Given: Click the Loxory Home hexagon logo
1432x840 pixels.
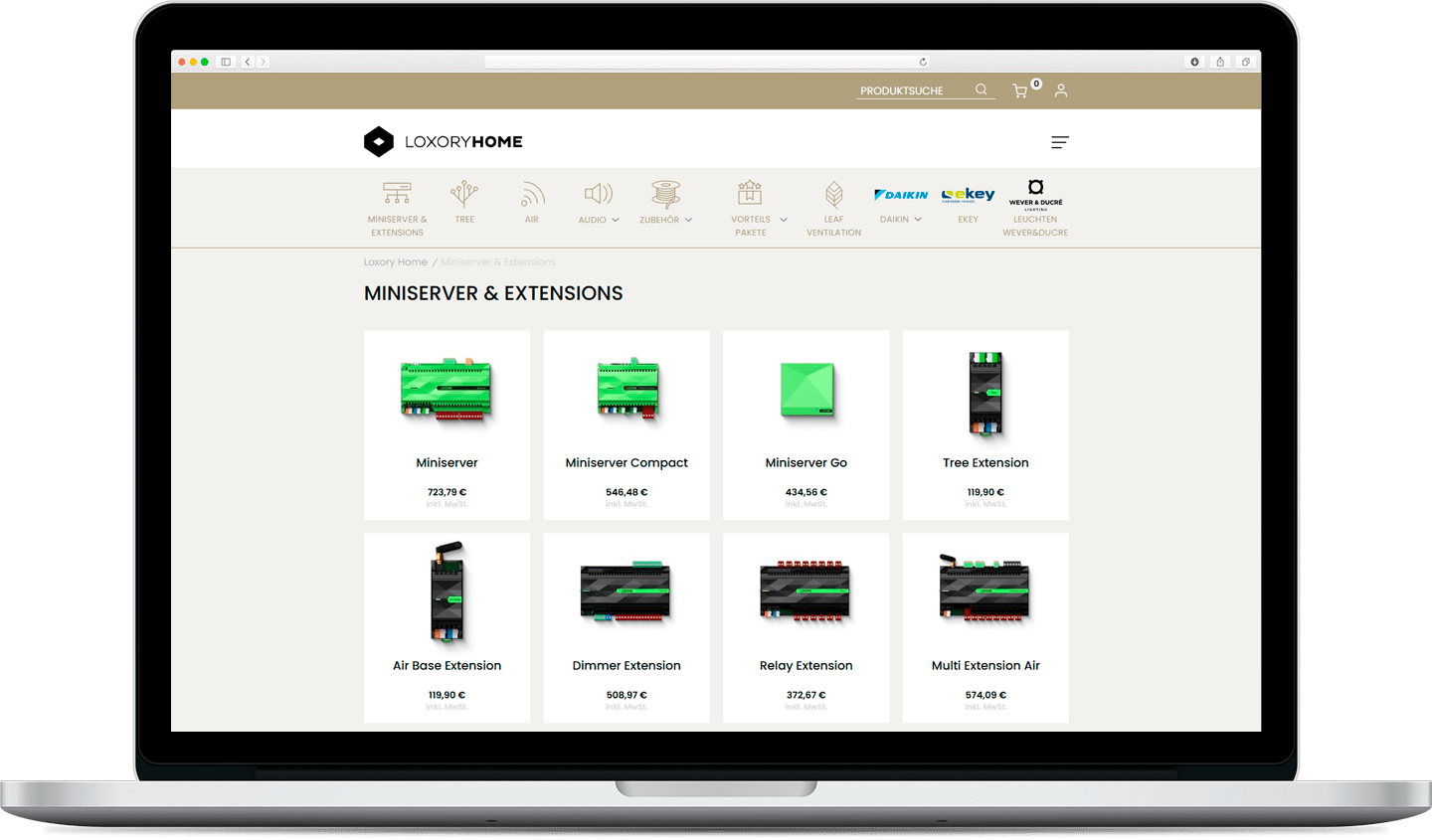Looking at the screenshot, I should (379, 142).
